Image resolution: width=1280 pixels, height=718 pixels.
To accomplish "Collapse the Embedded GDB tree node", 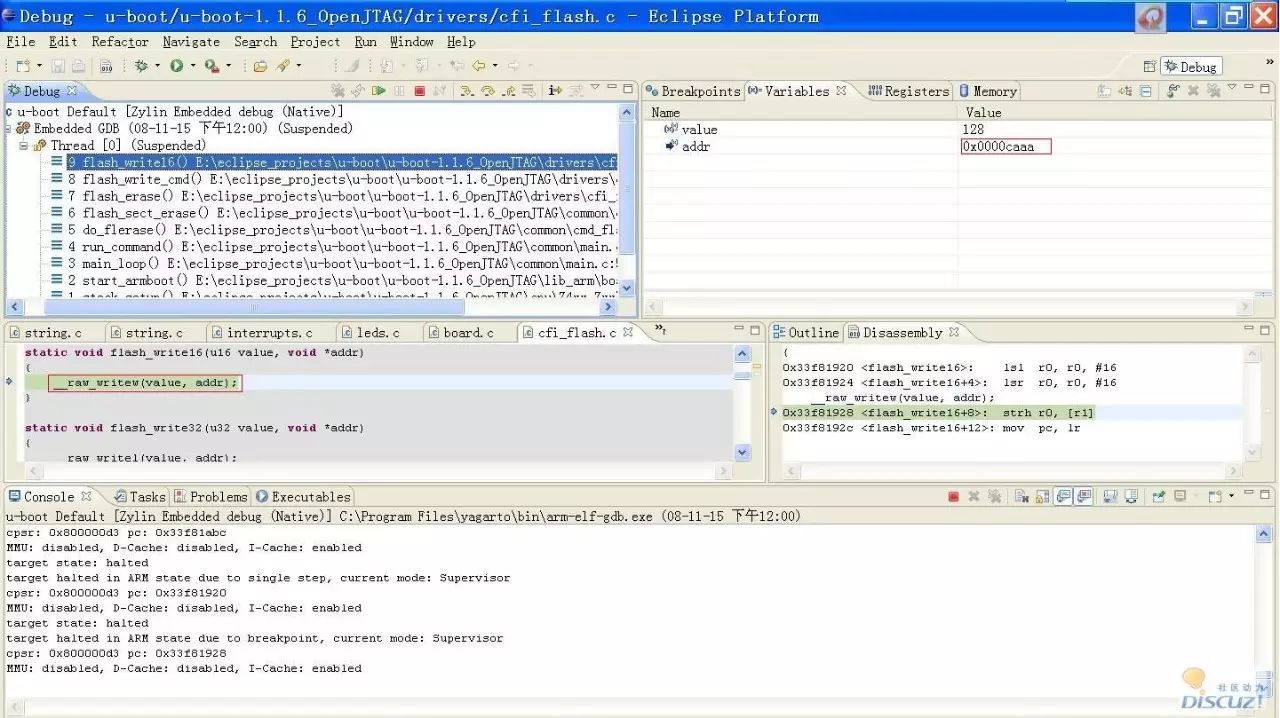I will (x=9, y=128).
